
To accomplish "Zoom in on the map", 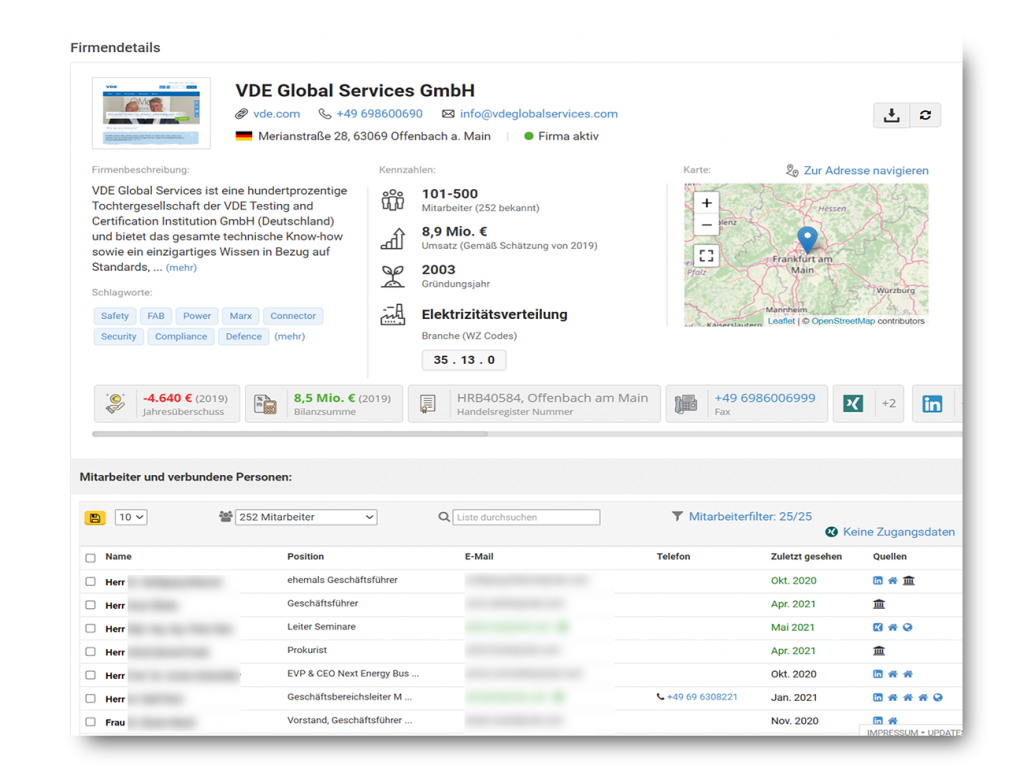I will pyautogui.click(x=707, y=203).
